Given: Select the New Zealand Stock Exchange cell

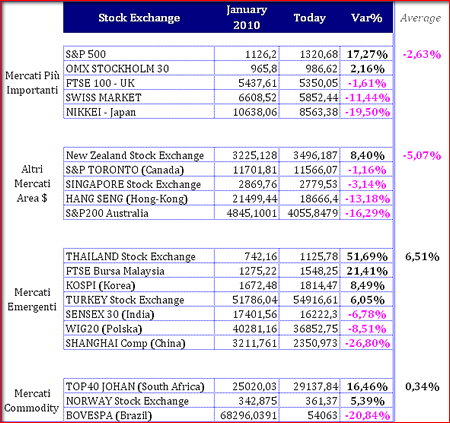Looking at the screenshot, I should [x=139, y=155].
